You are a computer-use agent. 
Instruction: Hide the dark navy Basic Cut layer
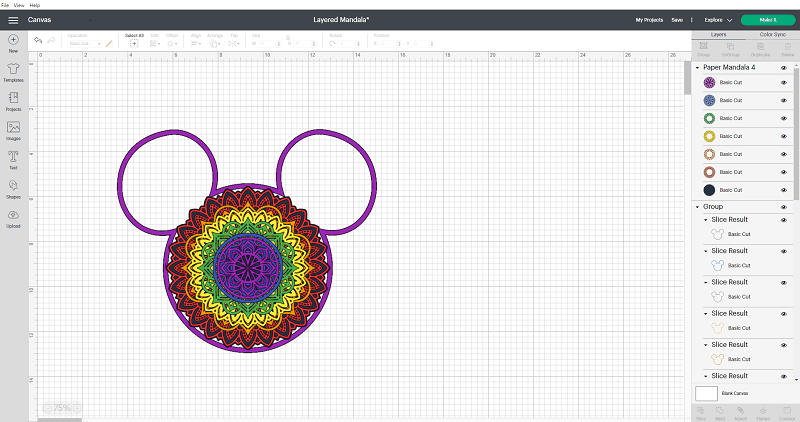click(x=784, y=190)
